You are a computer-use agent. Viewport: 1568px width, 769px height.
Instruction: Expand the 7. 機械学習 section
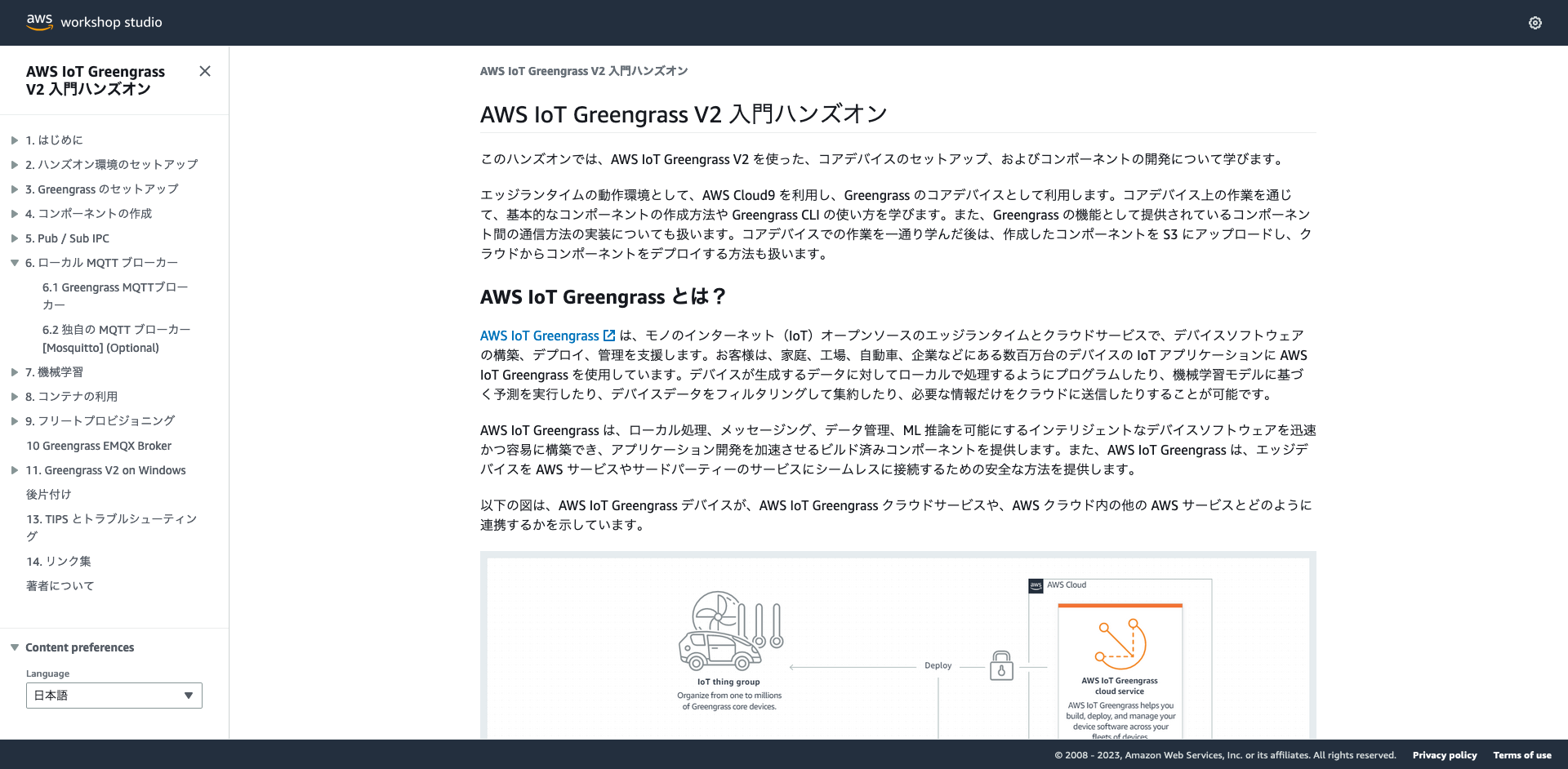pyautogui.click(x=15, y=372)
